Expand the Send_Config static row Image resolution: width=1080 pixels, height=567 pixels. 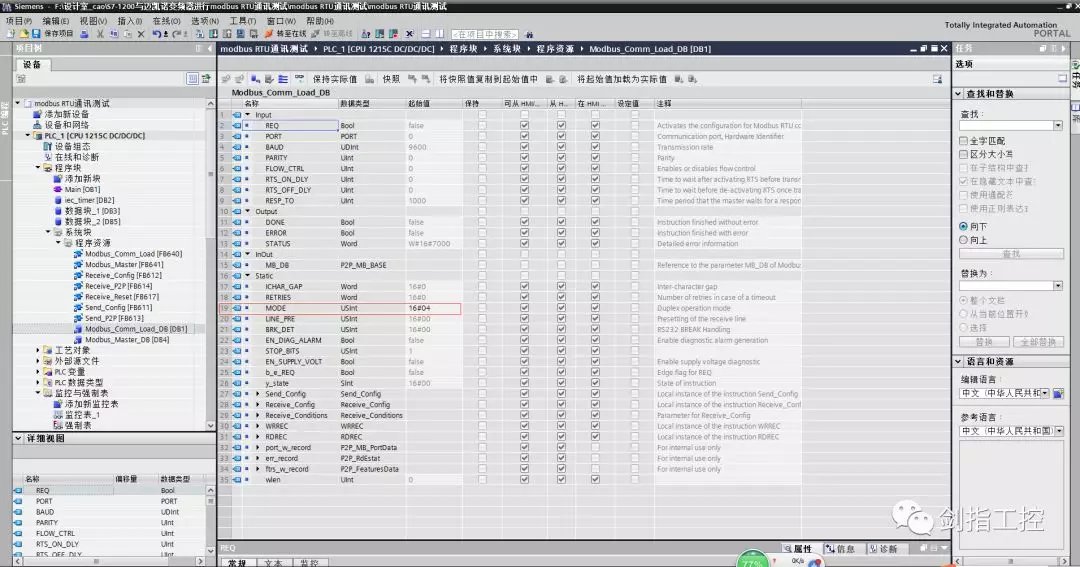pos(258,393)
